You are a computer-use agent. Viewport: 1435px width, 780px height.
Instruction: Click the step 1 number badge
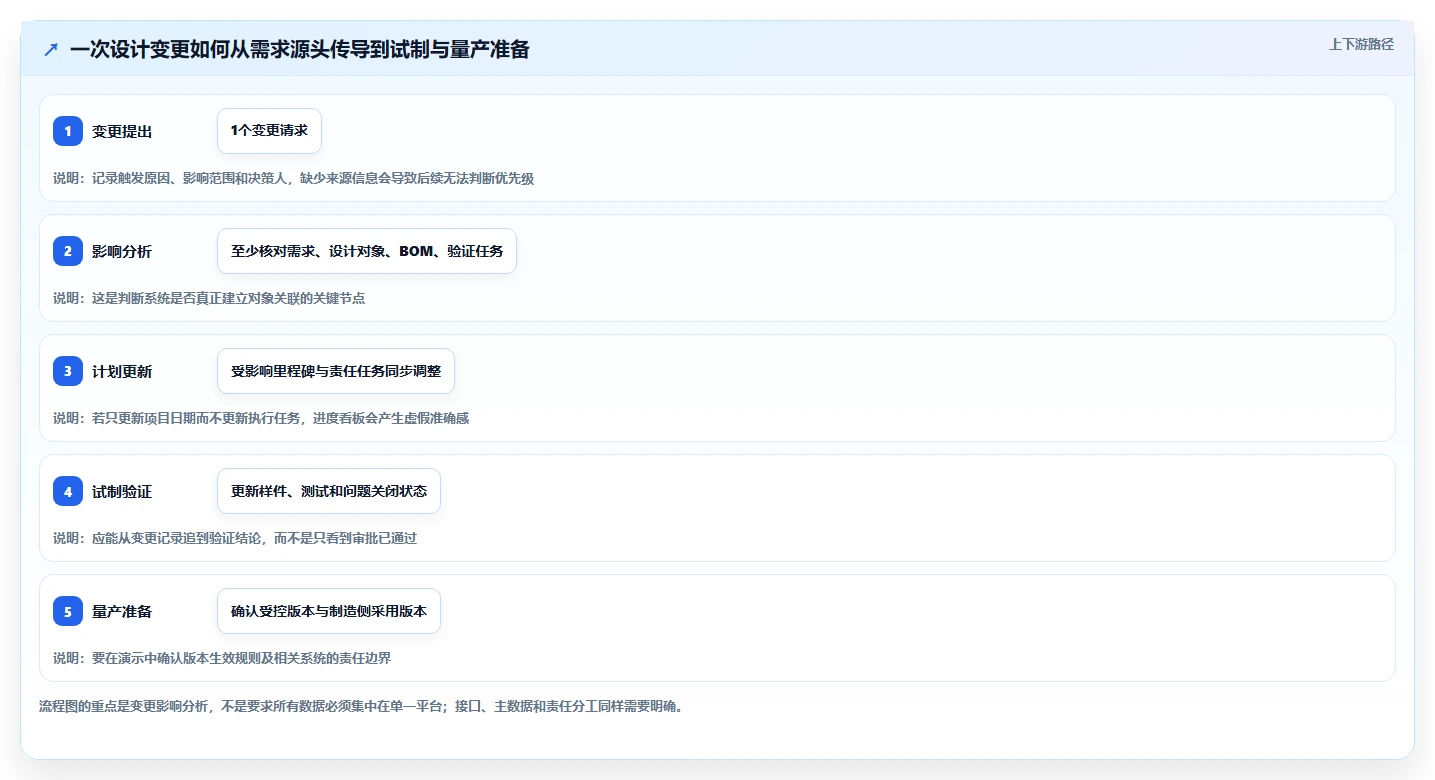coord(68,131)
